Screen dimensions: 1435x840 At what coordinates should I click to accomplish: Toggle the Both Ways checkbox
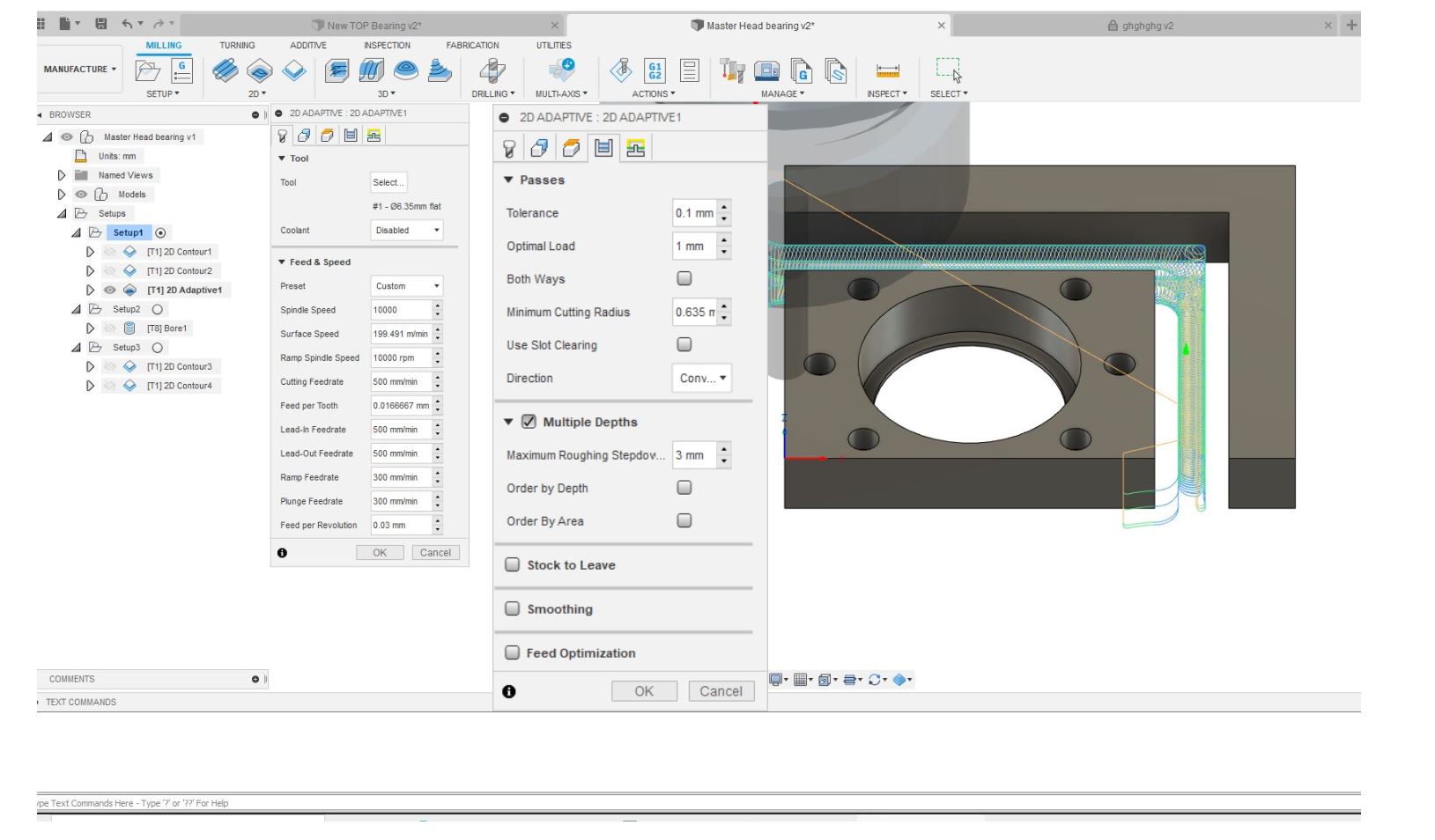(684, 278)
